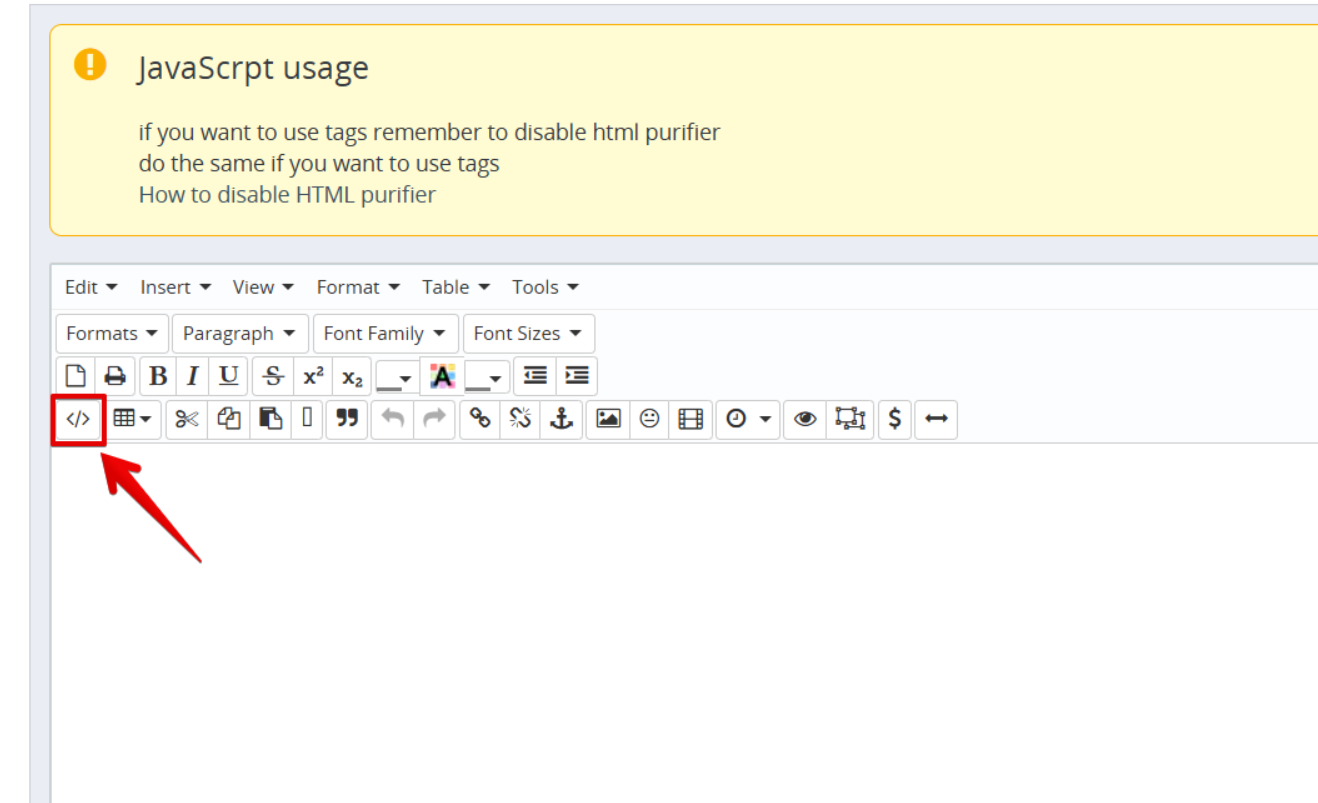The width and height of the screenshot is (1318, 803).
Task: Open the source code editor button
Action: [78, 419]
